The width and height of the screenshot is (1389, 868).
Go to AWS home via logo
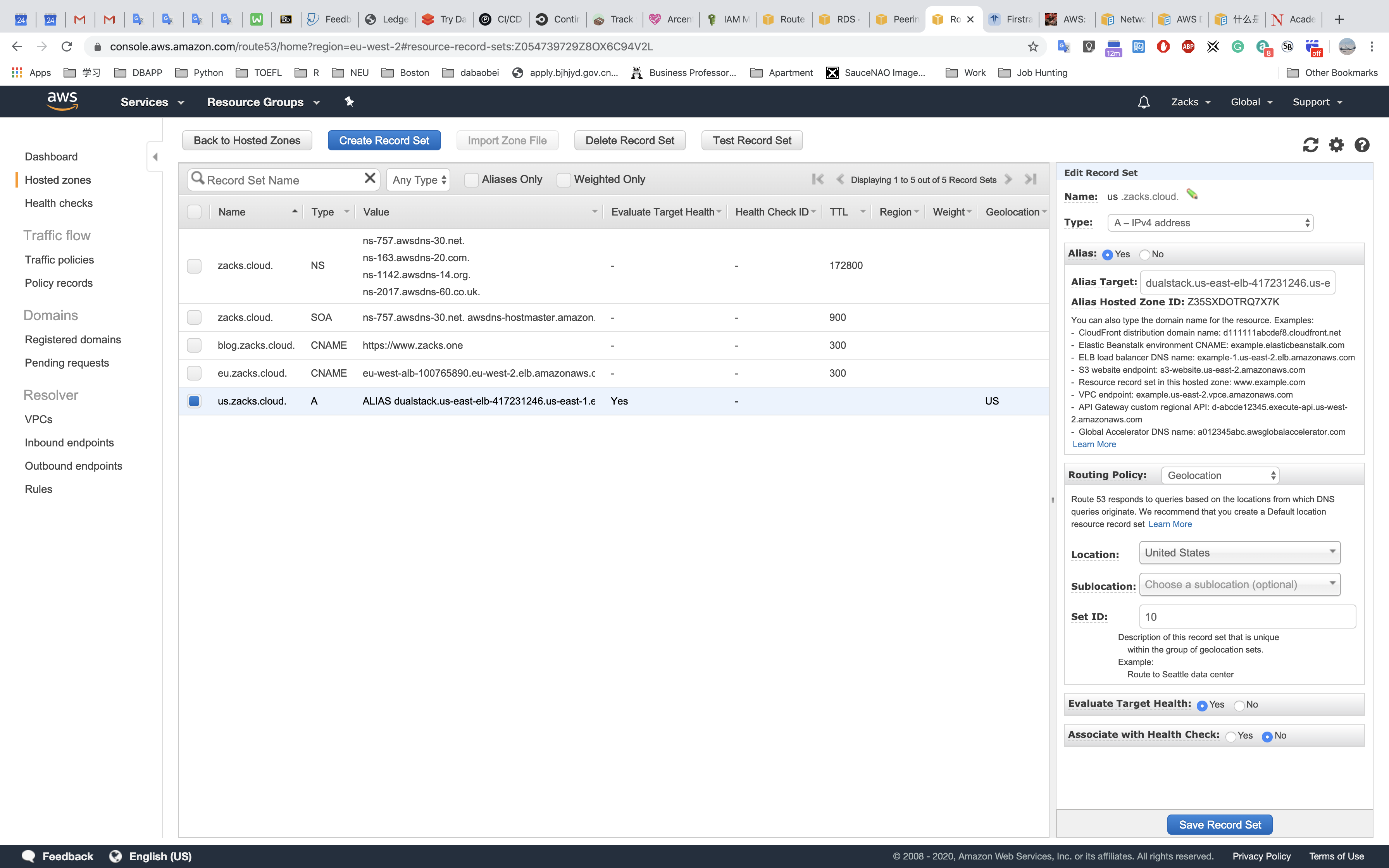pos(62,101)
